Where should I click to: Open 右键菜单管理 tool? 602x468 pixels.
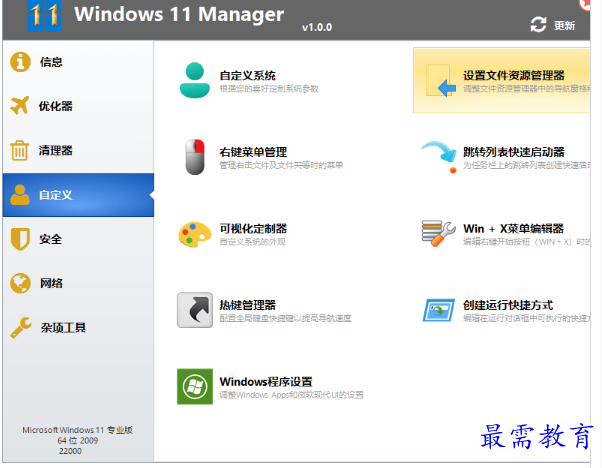pyautogui.click(x=253, y=152)
